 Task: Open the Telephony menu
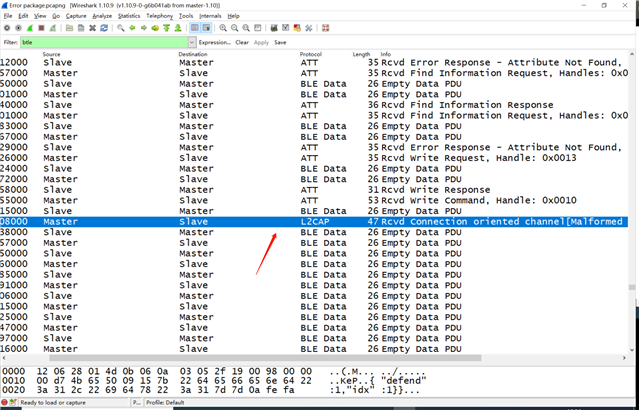159,16
